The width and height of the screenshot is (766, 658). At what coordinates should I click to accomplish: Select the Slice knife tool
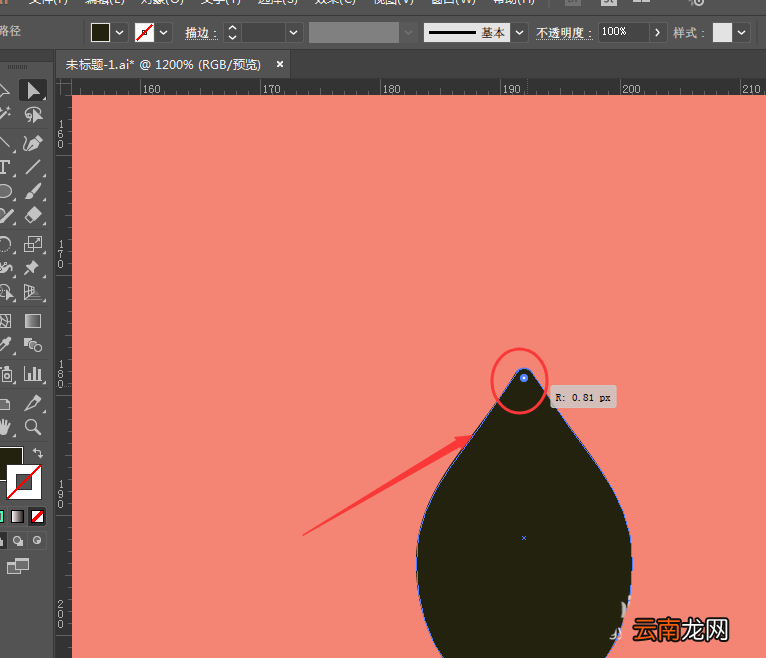click(x=33, y=403)
